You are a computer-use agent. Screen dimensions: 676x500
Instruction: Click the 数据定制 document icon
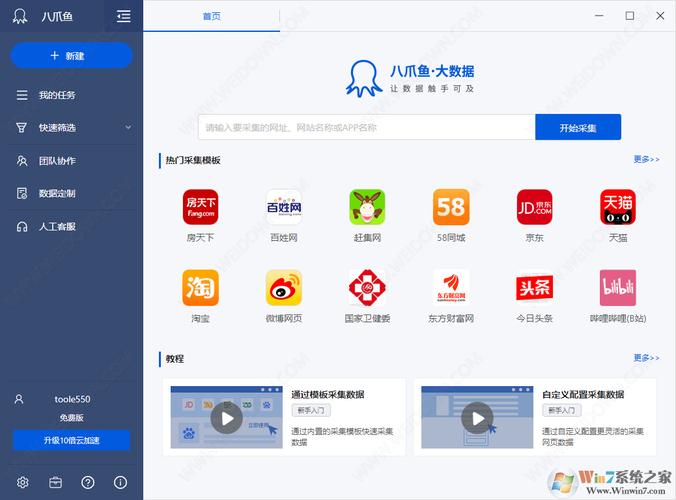(22, 193)
